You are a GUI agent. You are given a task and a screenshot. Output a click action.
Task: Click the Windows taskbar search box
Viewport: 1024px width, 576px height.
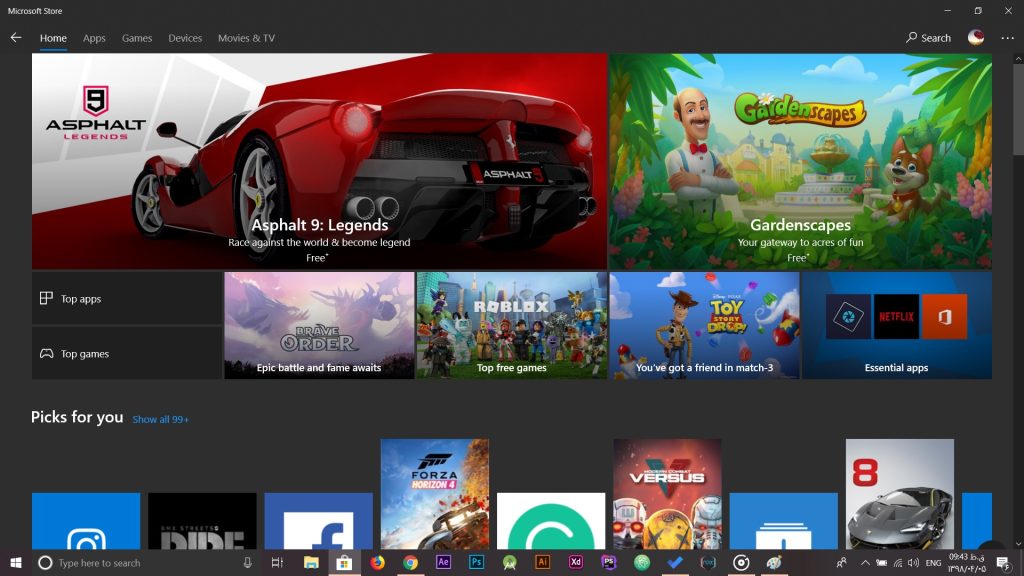click(140, 563)
